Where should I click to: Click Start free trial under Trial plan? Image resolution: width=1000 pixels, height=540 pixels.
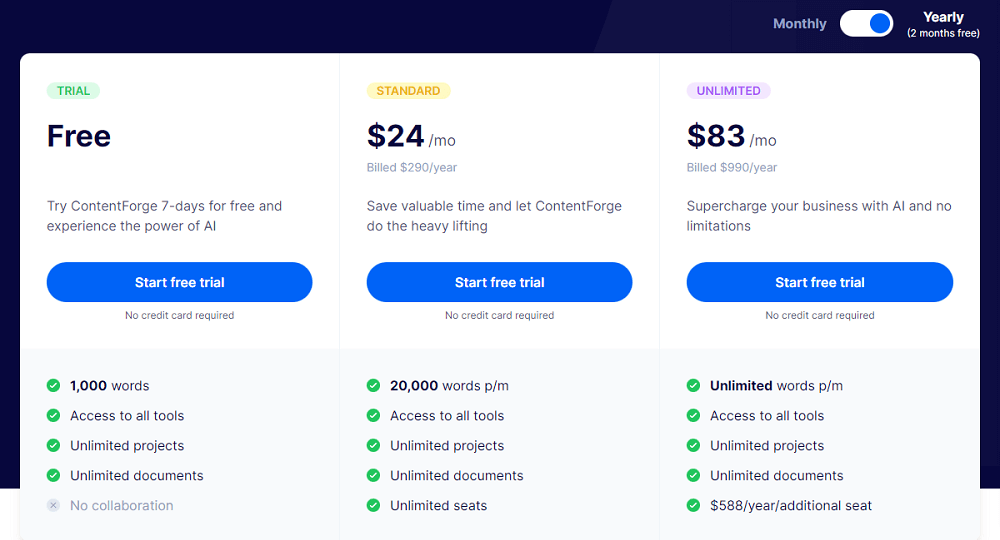pos(179,282)
